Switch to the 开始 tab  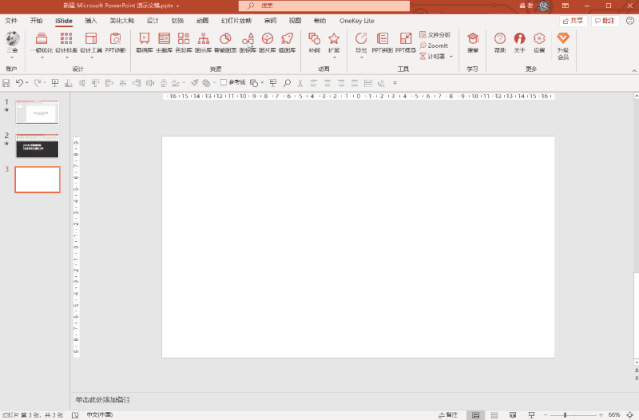(x=36, y=20)
